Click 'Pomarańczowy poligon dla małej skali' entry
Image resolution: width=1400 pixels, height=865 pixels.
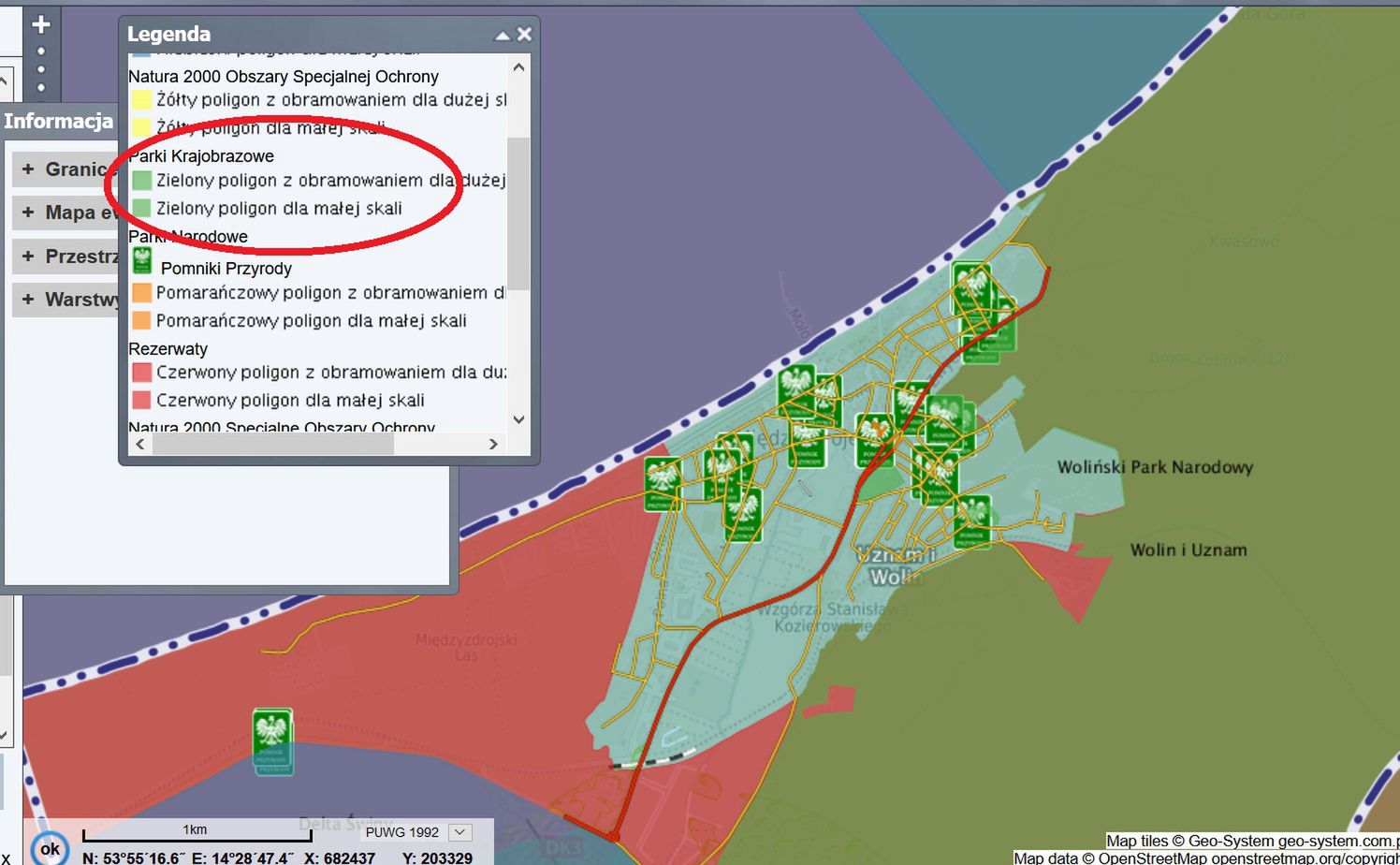click(311, 320)
